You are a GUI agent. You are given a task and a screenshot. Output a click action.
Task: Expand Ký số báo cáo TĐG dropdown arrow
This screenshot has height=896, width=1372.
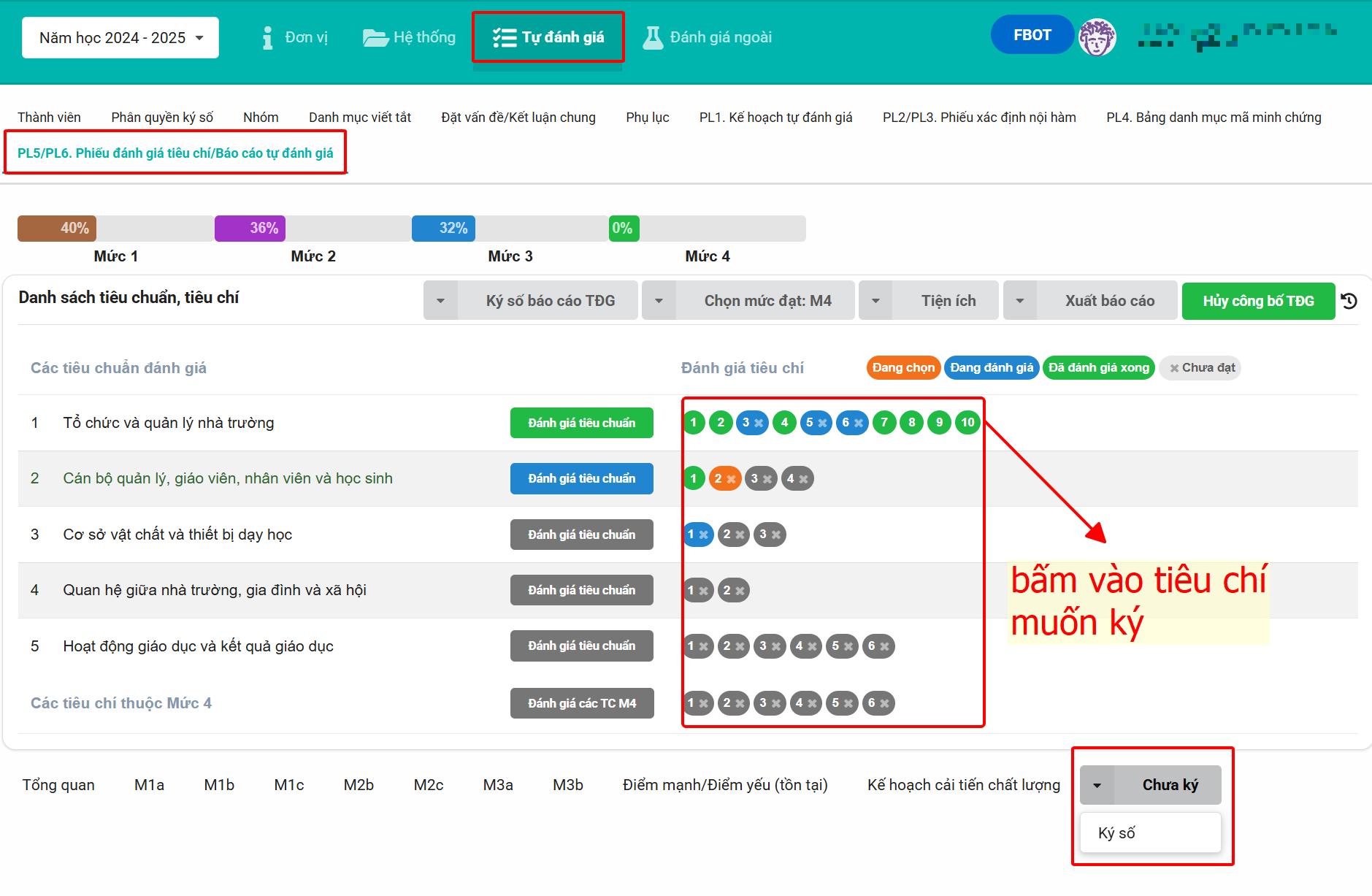point(440,301)
